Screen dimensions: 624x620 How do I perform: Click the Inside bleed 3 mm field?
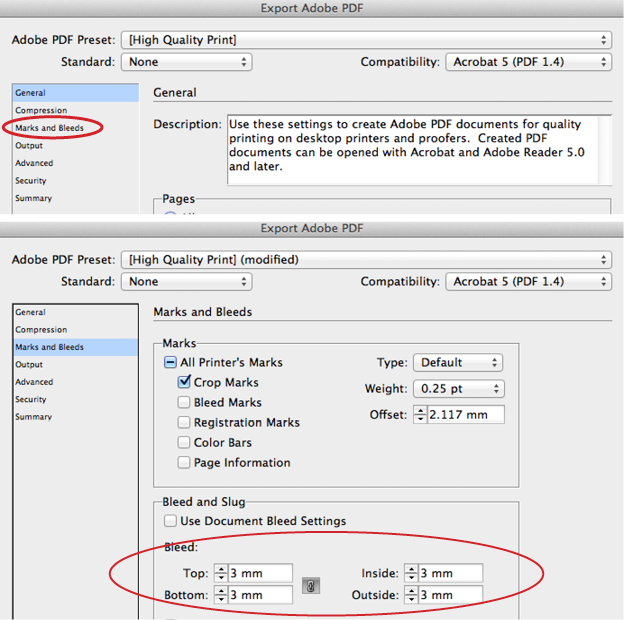(x=451, y=573)
